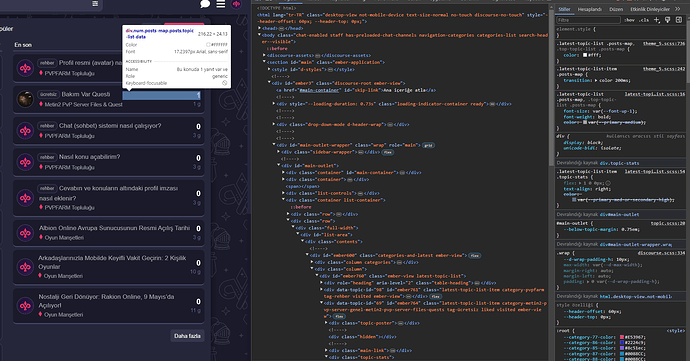690x361 pixels.
Task: Click the #2224c9 category-86-color swatch
Action: pos(622,343)
